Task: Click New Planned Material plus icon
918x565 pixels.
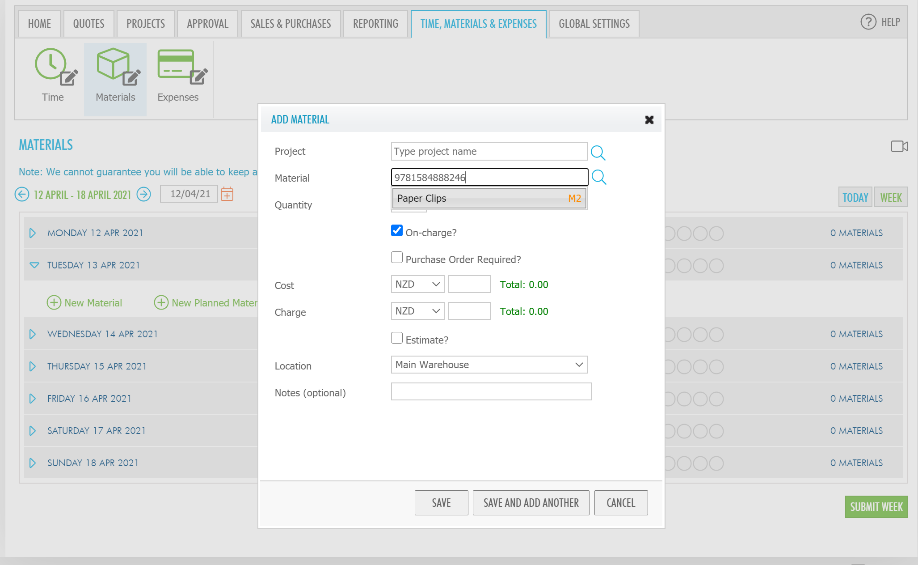Action: pos(161,302)
